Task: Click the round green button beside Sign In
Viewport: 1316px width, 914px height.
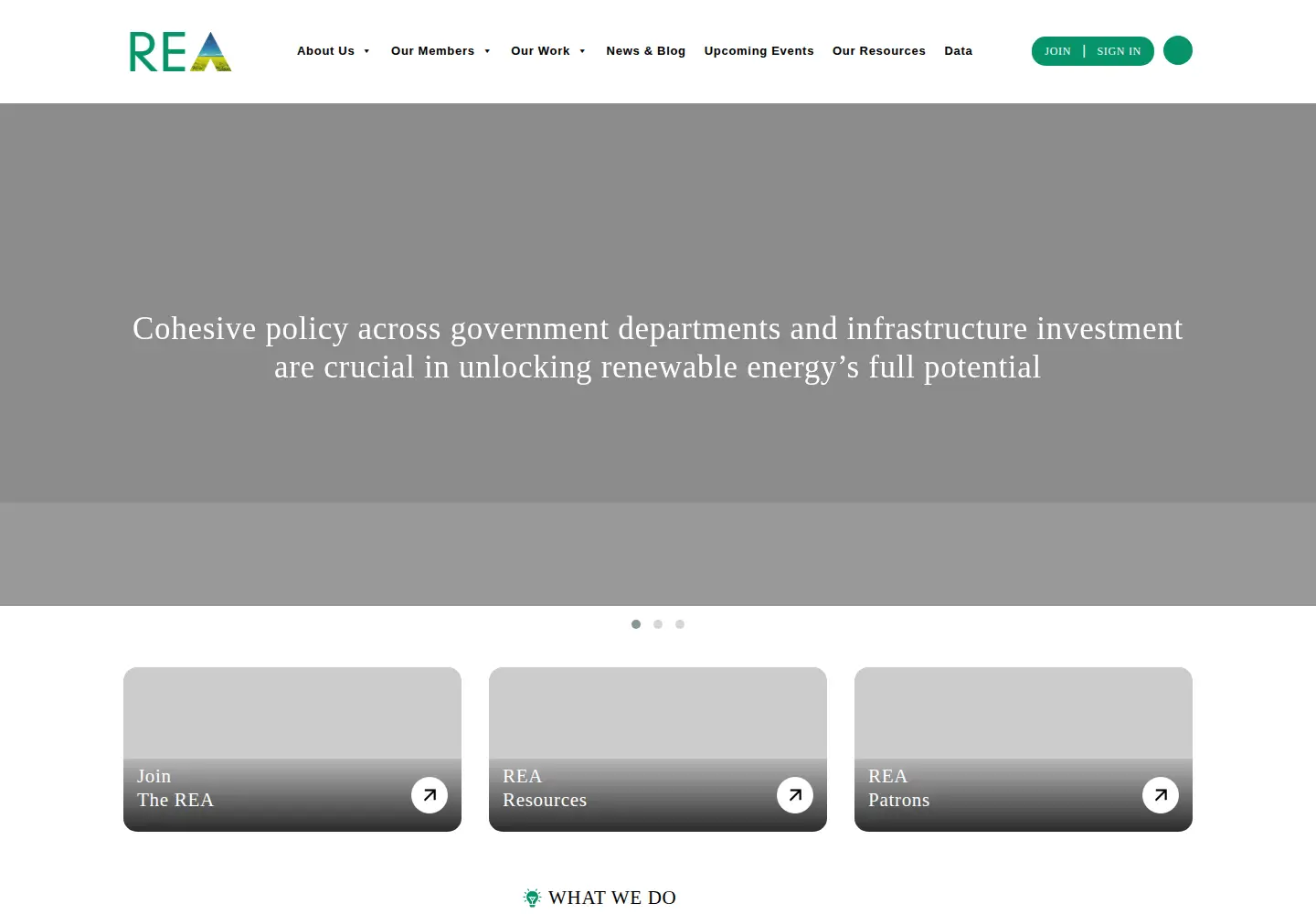Action: [x=1178, y=50]
